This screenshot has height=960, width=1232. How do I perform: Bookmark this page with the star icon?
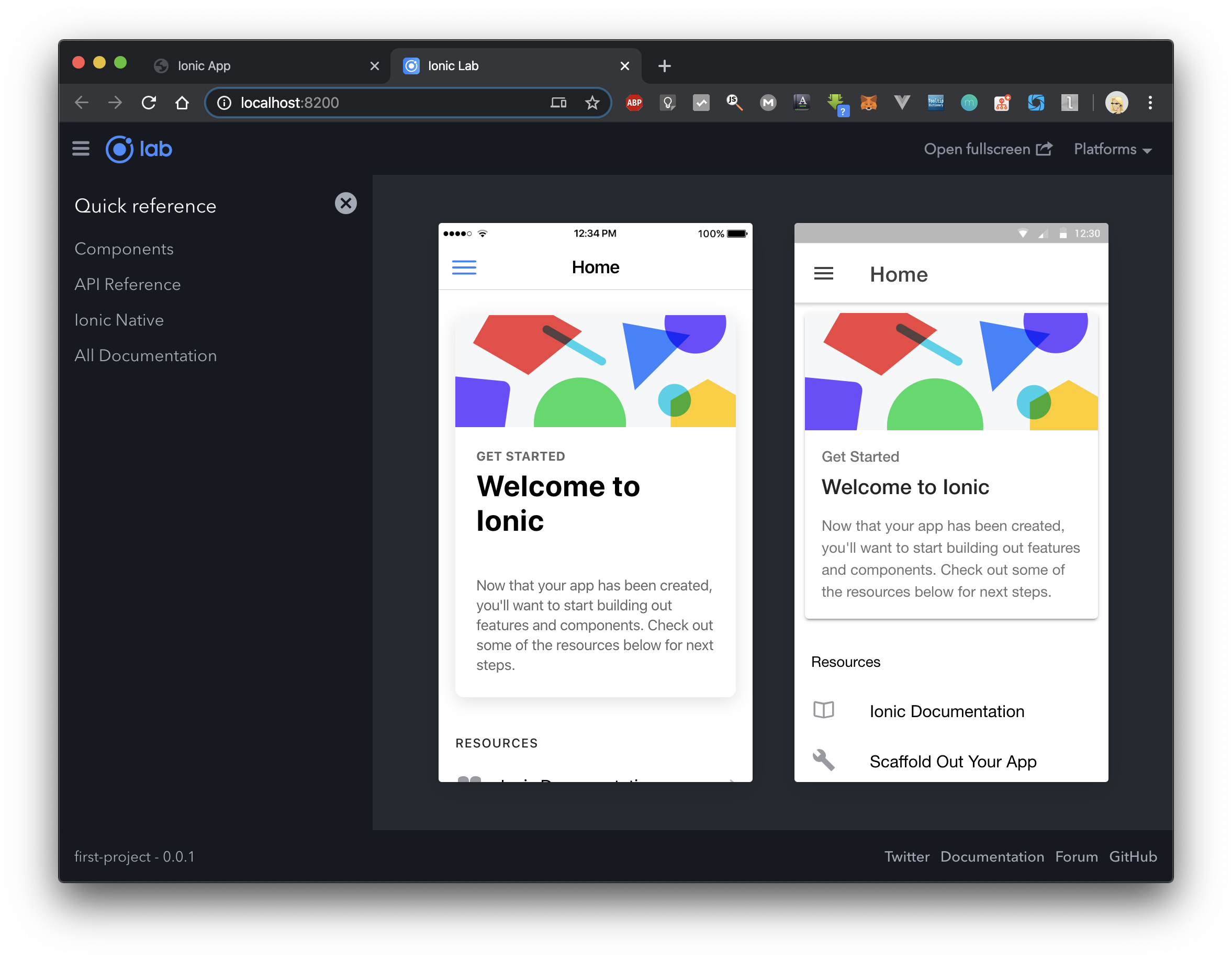click(592, 103)
